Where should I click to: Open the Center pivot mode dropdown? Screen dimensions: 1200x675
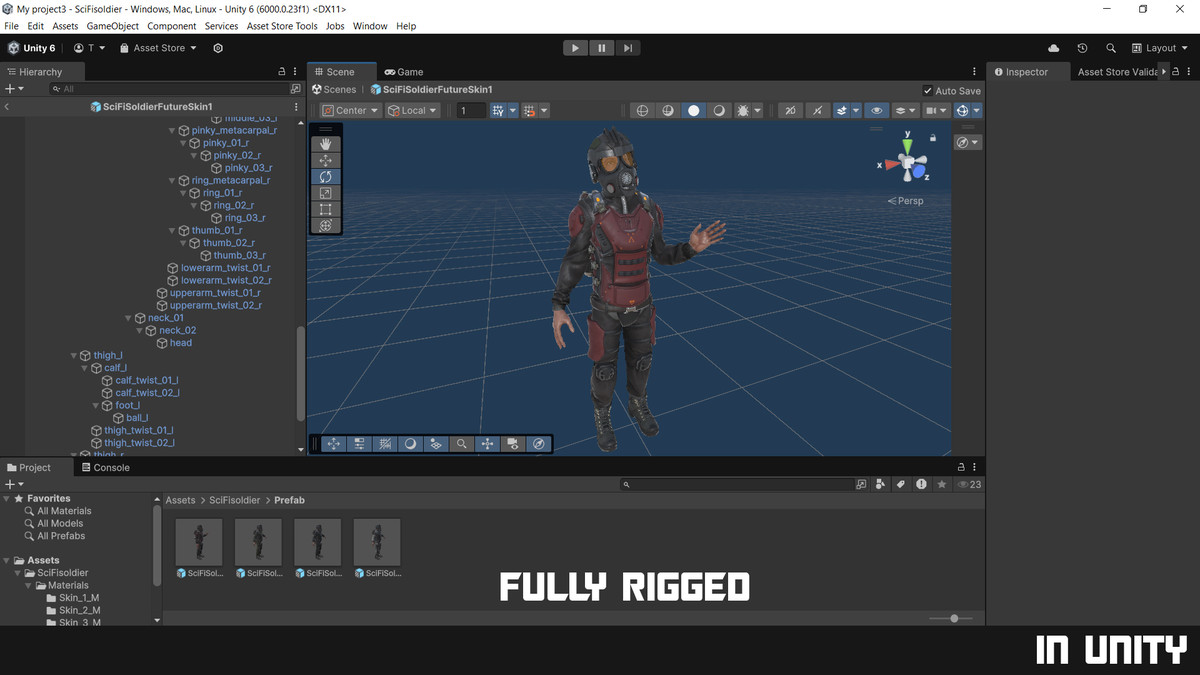click(350, 111)
